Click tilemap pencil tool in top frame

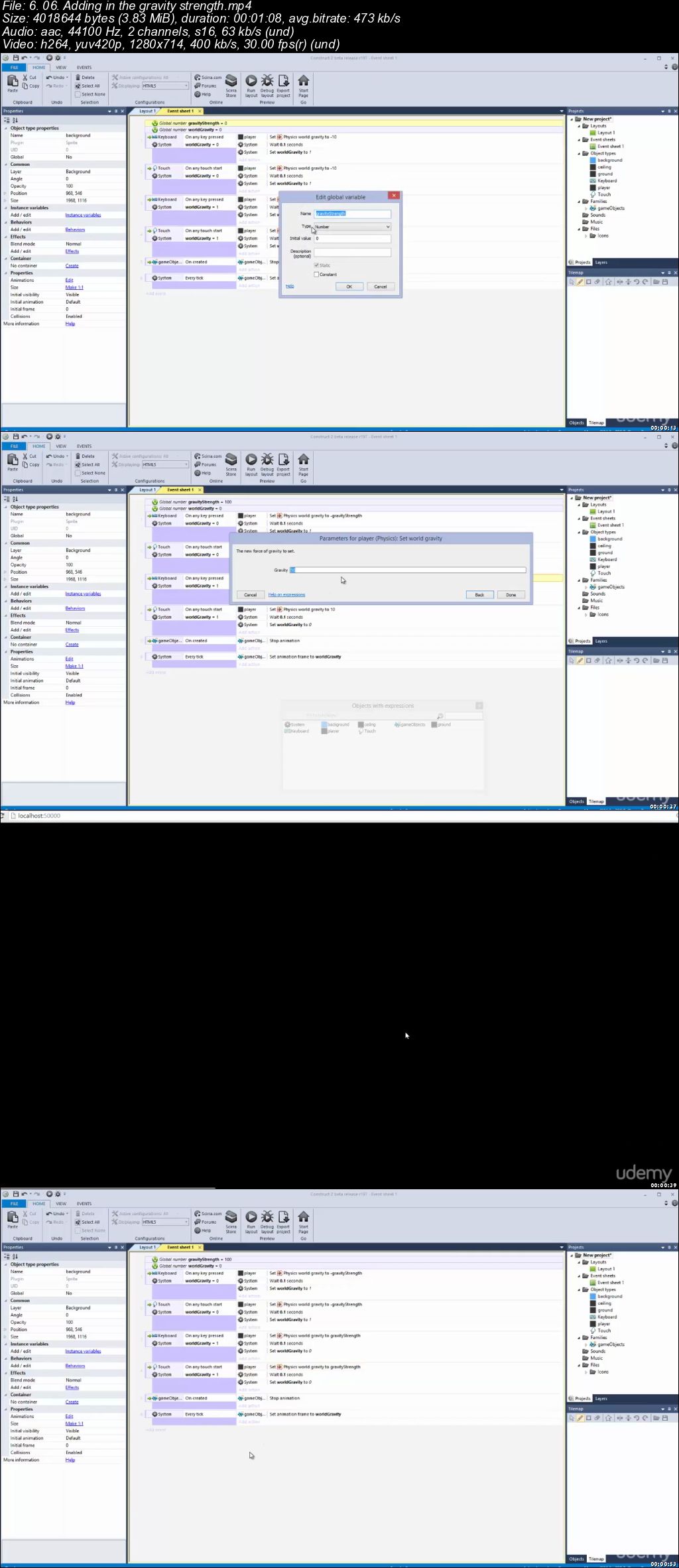(580, 282)
